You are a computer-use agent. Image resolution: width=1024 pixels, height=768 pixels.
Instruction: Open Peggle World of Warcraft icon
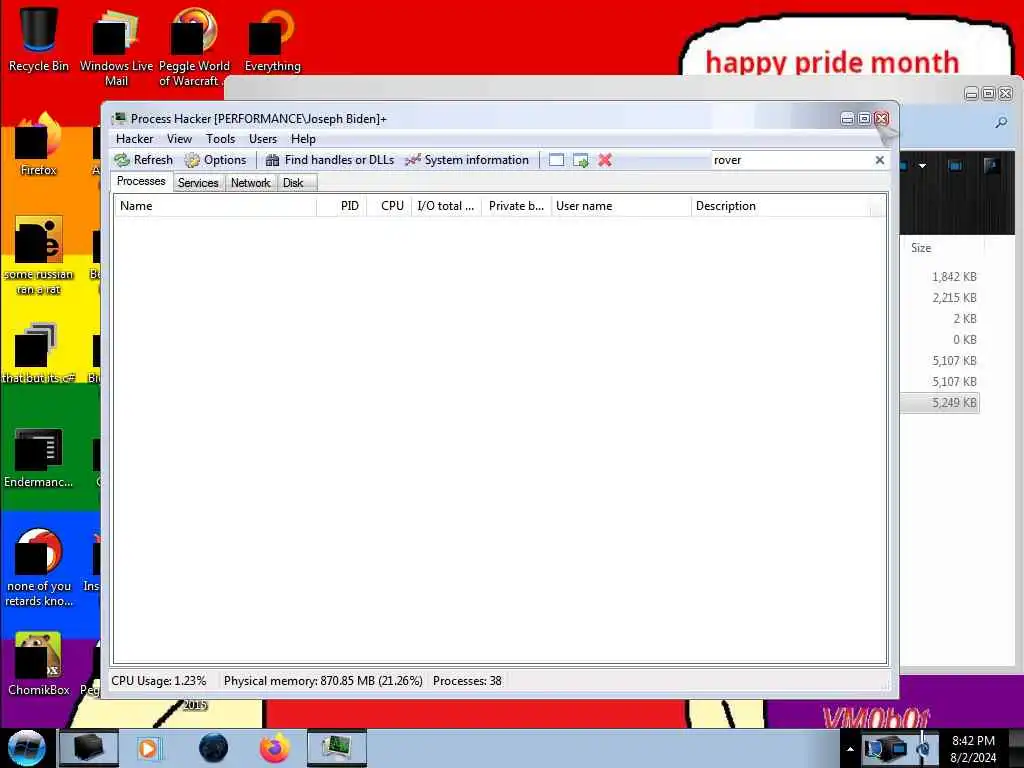pos(194,47)
